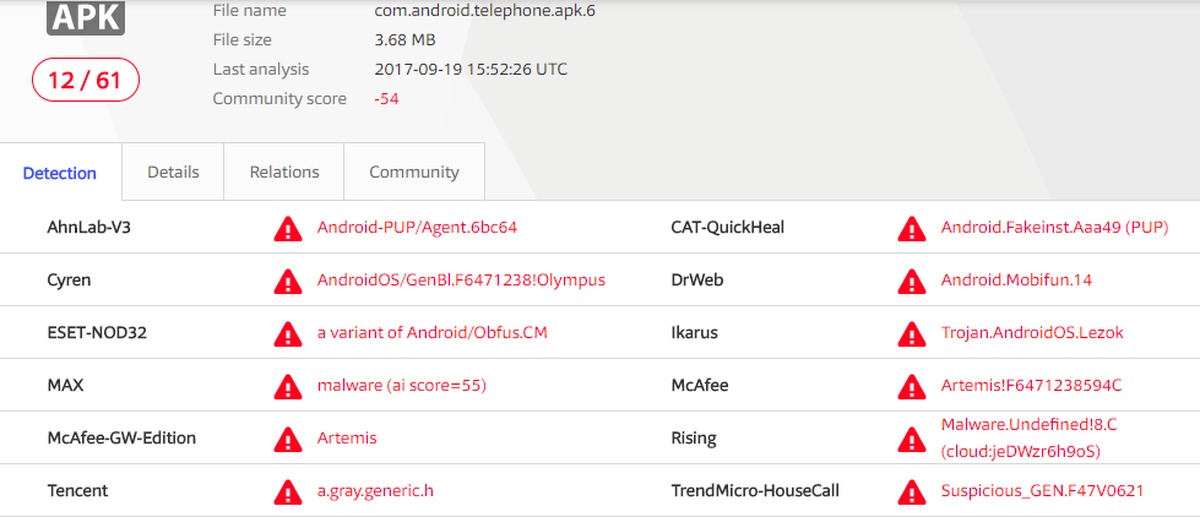The width and height of the screenshot is (1200, 517).
Task: Click the ESET-NOD32 alert triangle icon
Action: click(288, 333)
